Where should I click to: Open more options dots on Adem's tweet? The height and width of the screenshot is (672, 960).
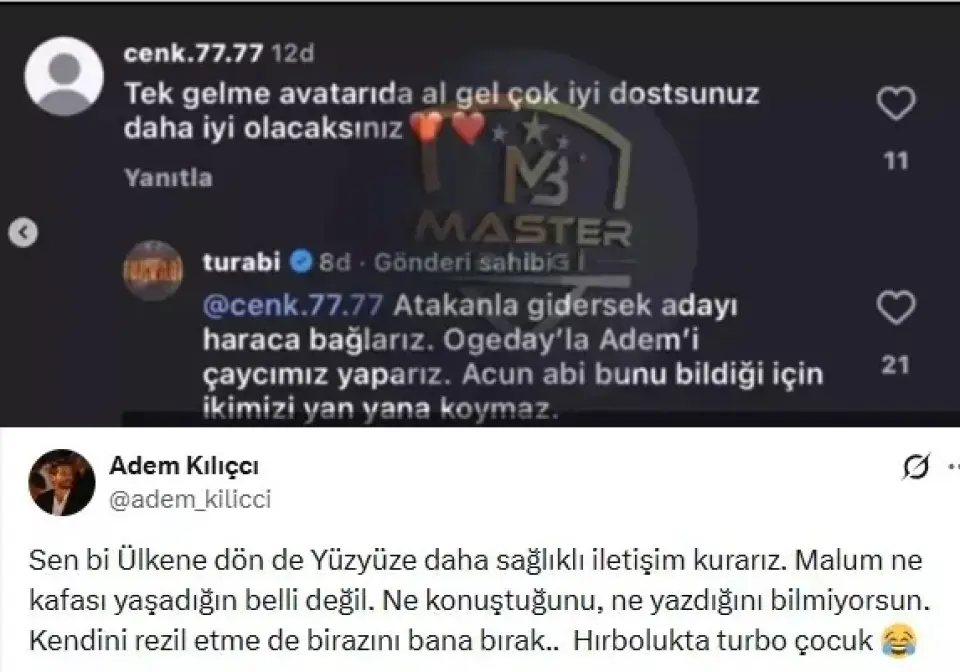click(954, 468)
